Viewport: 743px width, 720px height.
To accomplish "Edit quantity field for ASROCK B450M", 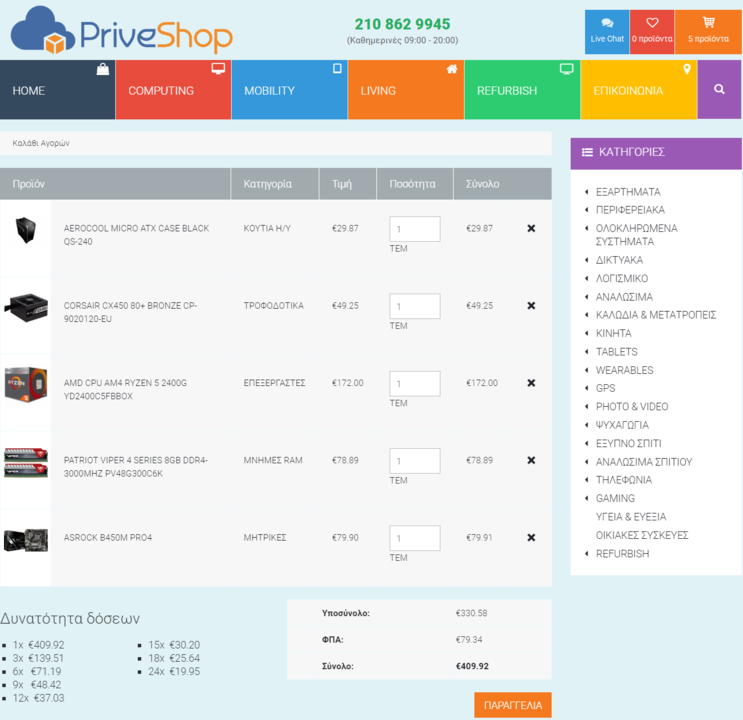I will click(415, 538).
